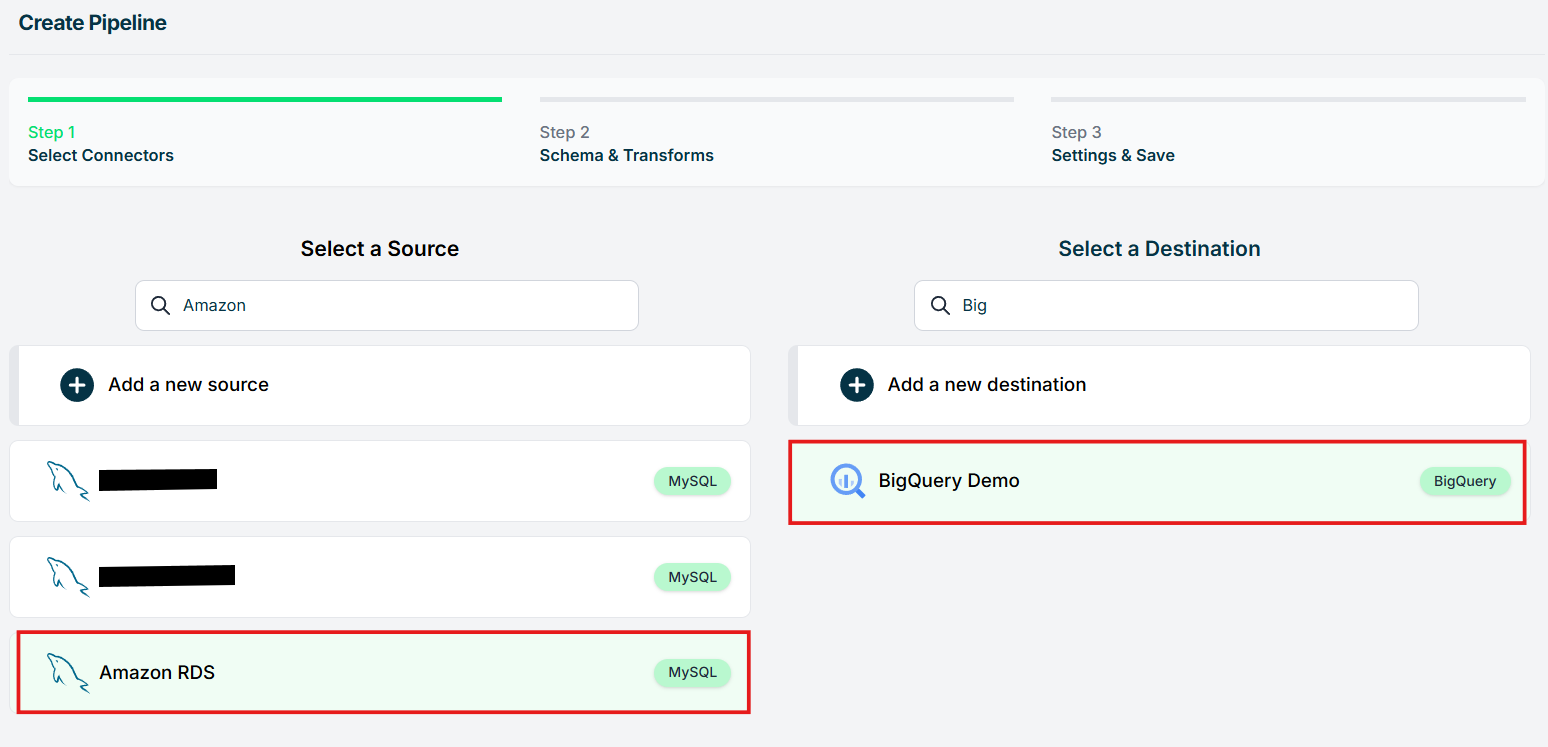The width and height of the screenshot is (1548, 747).
Task: Click the plus icon for Add a new destination
Action: coord(856,385)
